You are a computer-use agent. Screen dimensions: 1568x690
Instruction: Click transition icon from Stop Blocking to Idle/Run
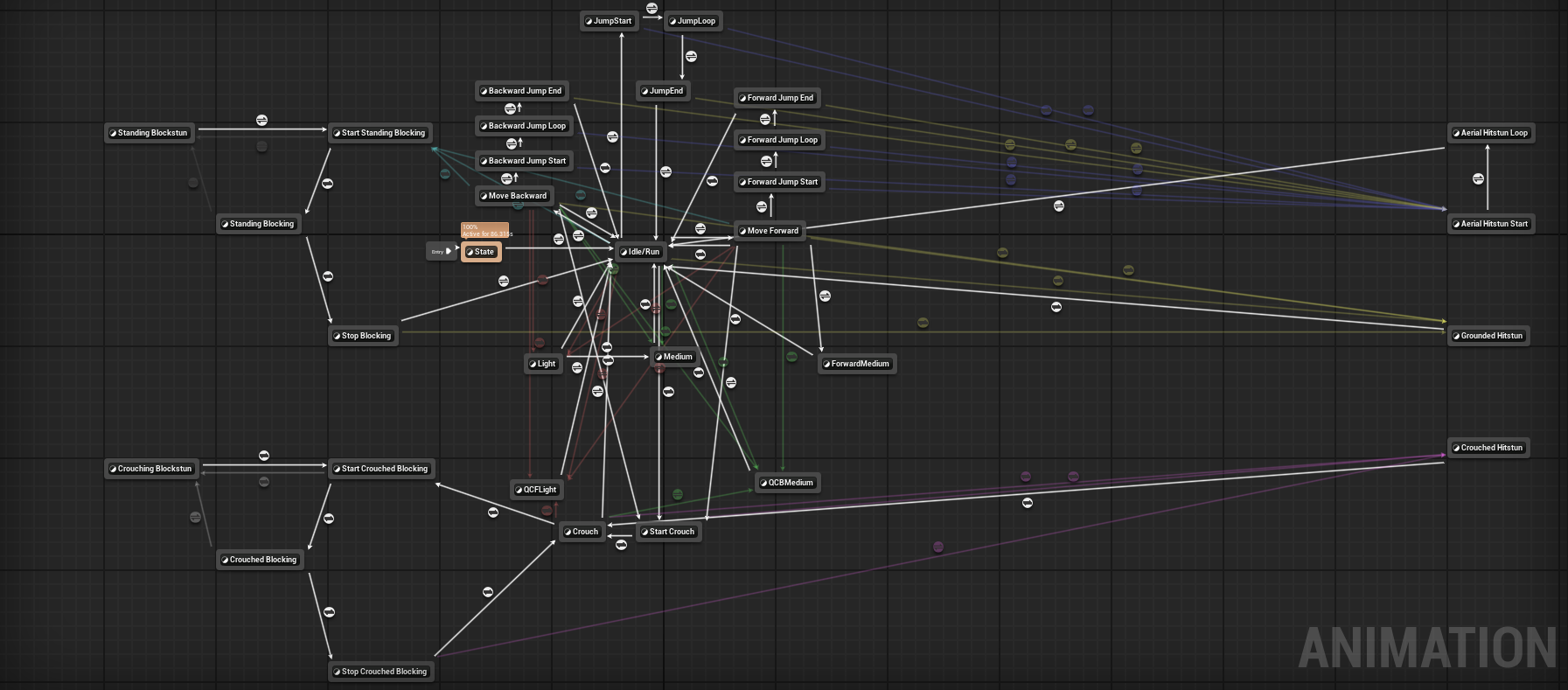coord(503,281)
